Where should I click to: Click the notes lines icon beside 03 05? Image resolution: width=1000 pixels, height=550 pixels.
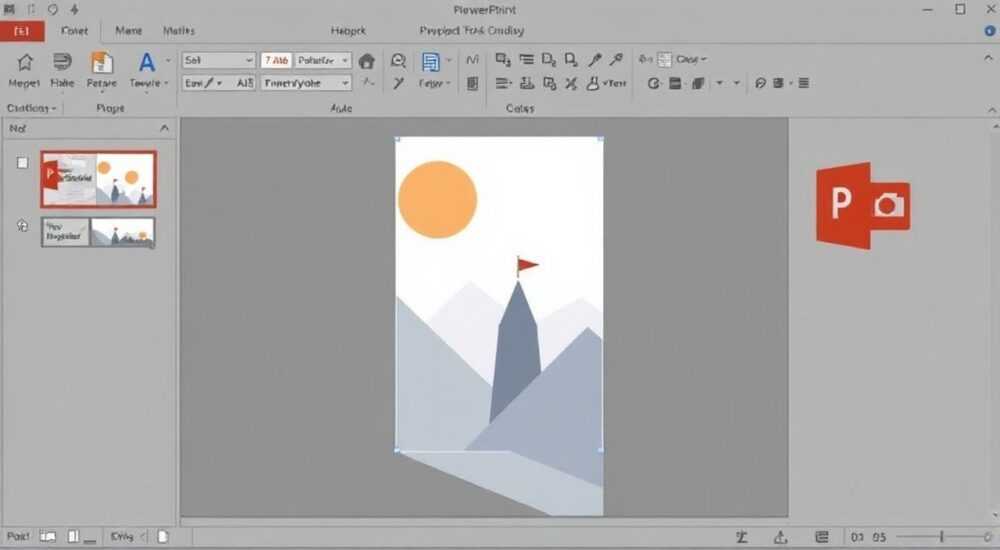(822, 537)
